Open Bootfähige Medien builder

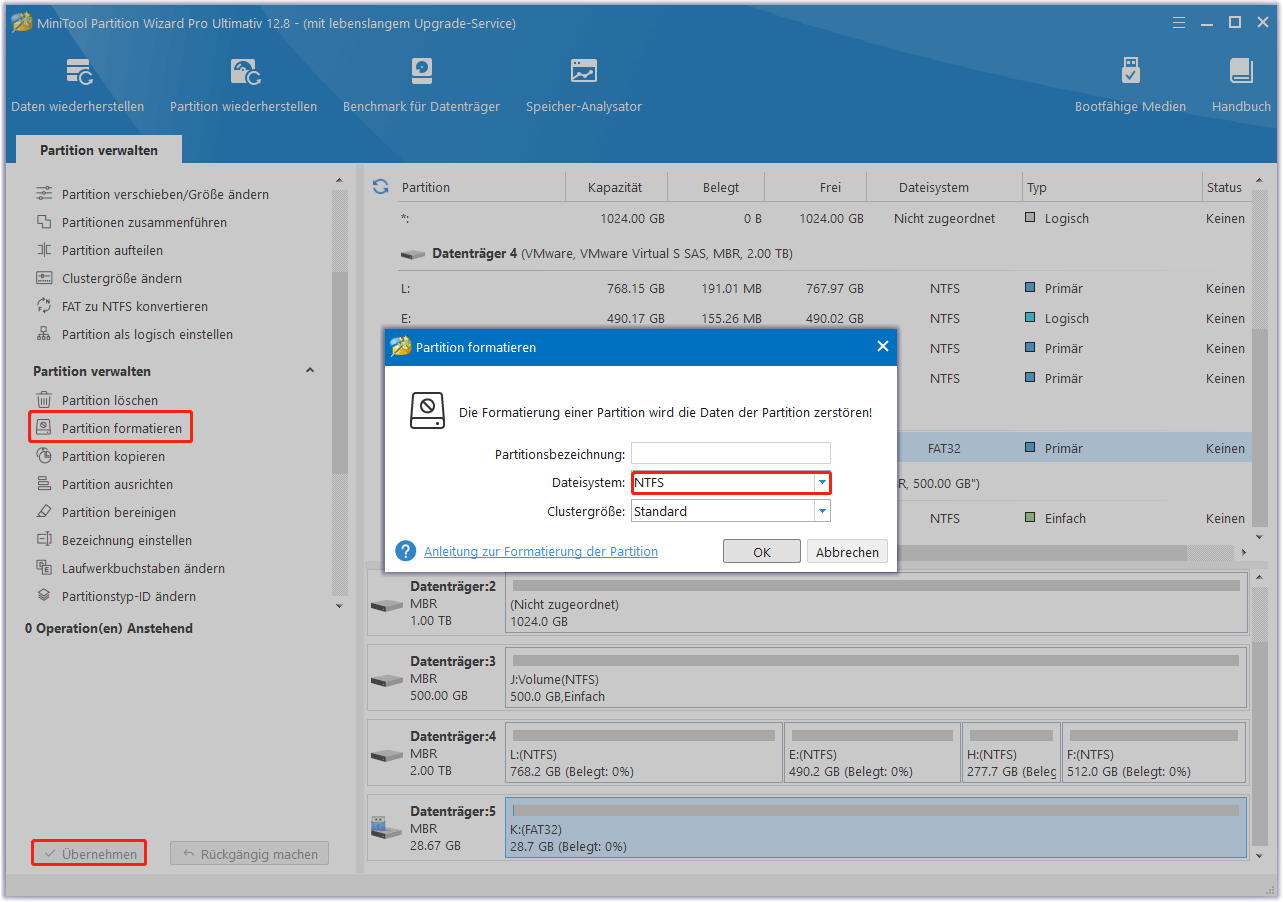(1130, 85)
